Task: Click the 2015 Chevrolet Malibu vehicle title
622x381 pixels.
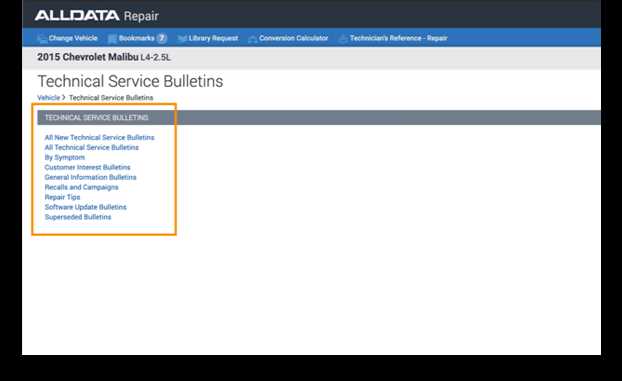Action: (x=88, y=57)
